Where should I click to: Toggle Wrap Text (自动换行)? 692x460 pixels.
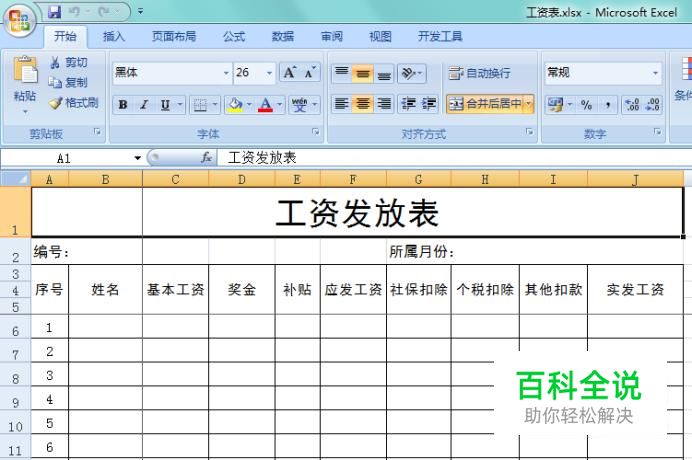tap(479, 73)
